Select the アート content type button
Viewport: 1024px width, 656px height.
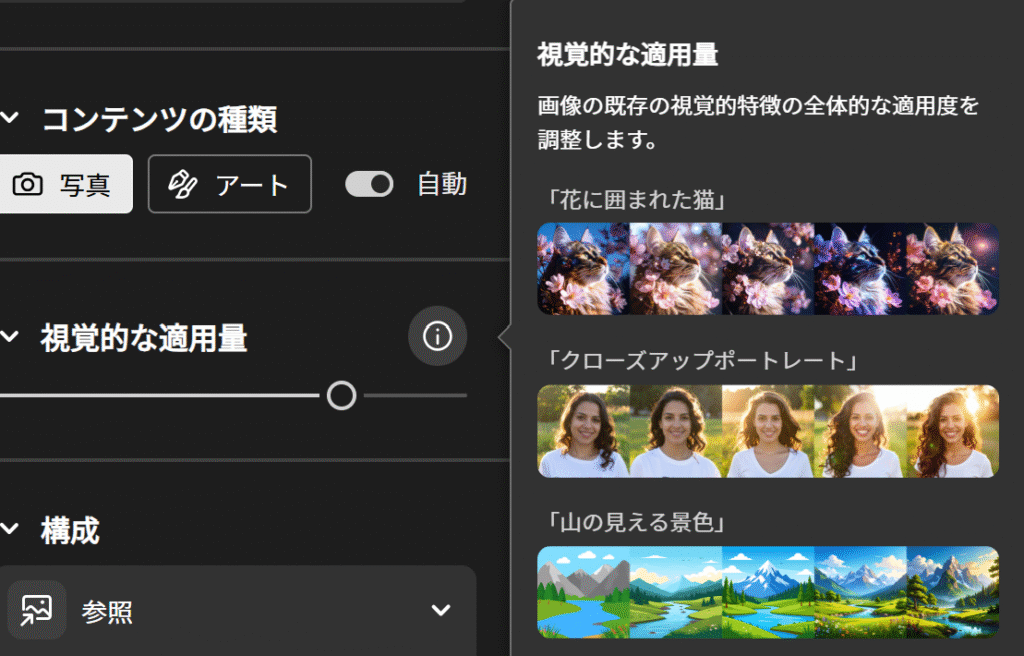[230, 184]
